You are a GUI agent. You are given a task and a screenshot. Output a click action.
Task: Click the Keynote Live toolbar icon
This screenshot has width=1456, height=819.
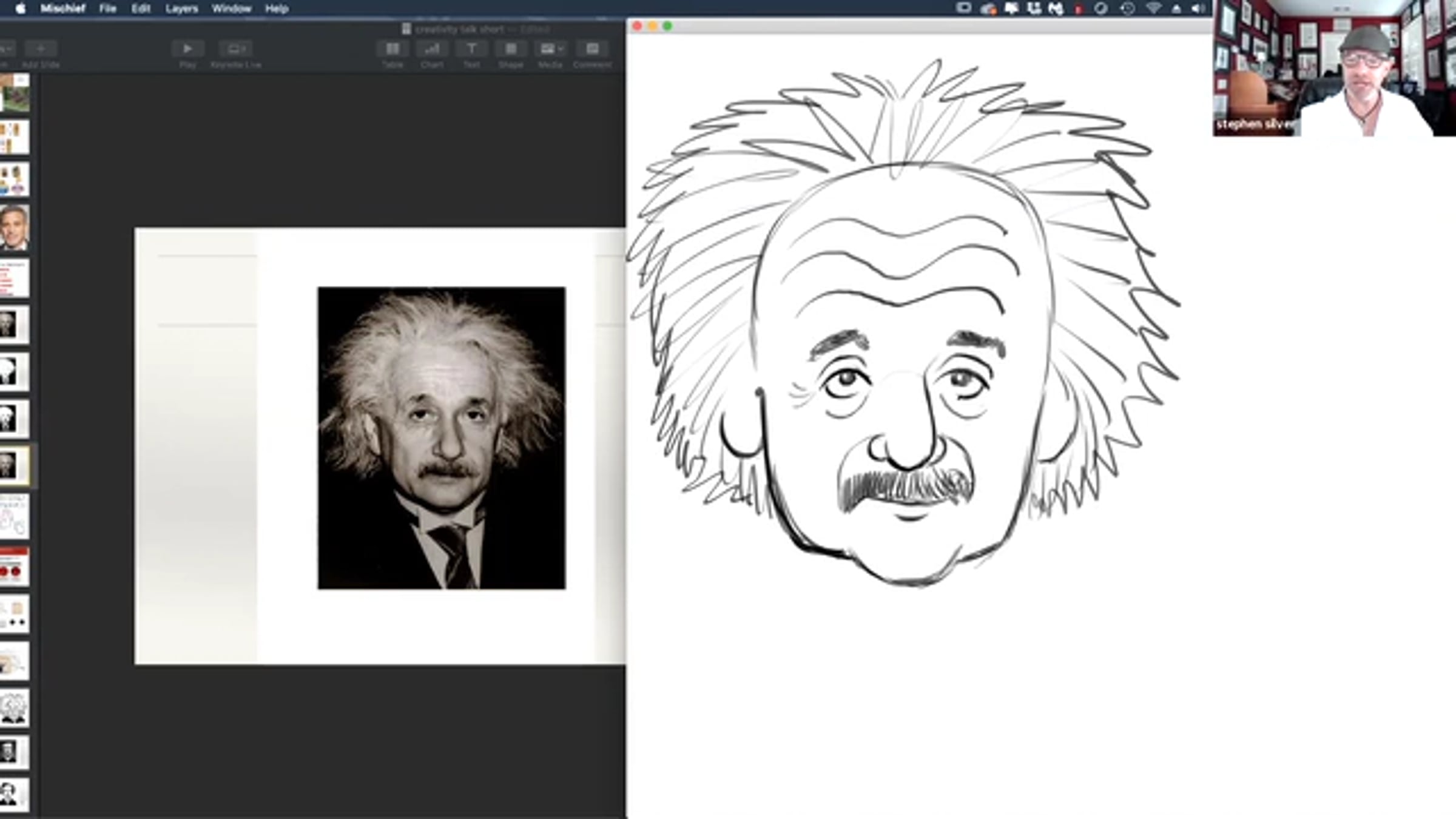click(x=235, y=49)
